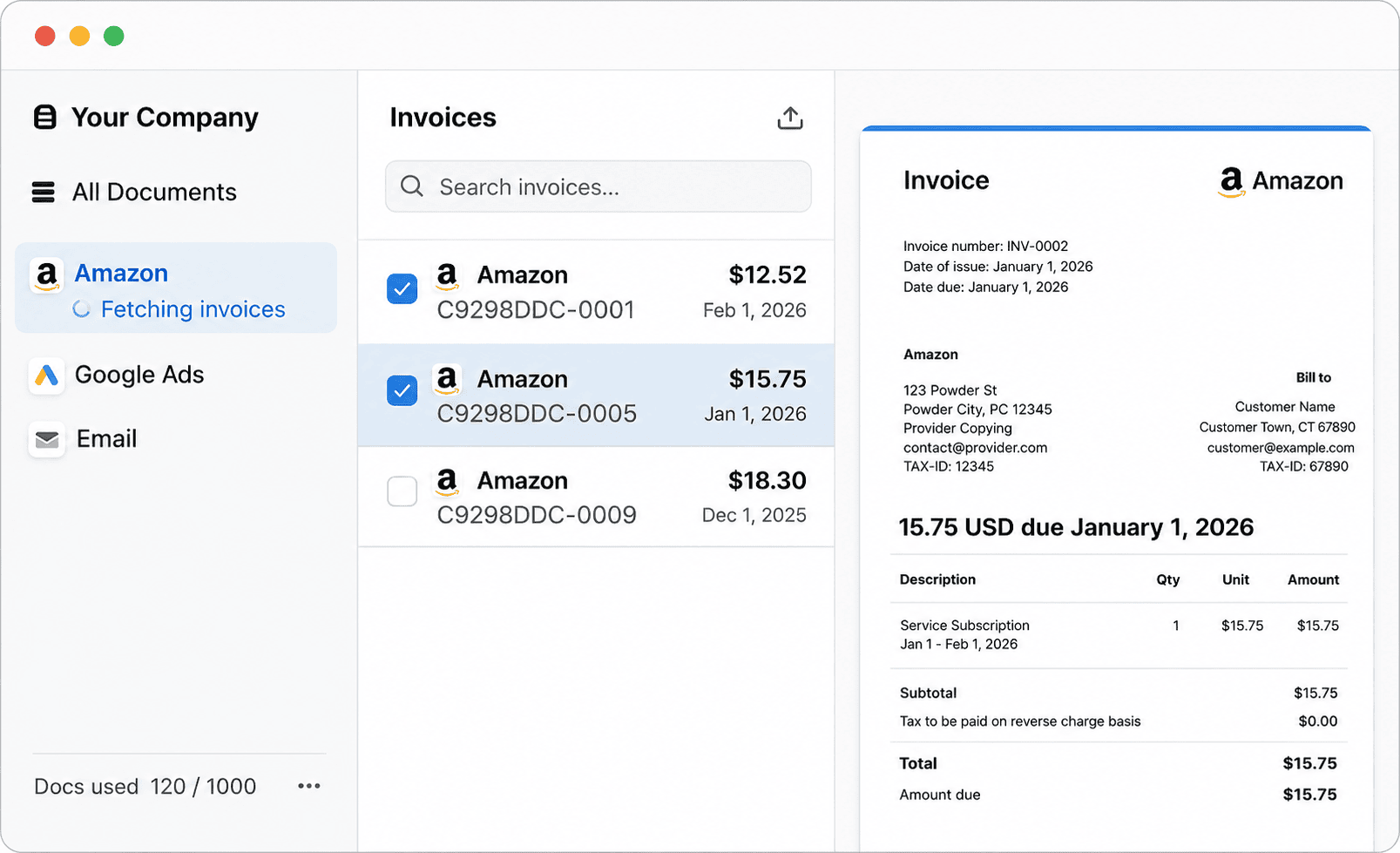The width and height of the screenshot is (1400, 853).
Task: Click into the Search invoices field
Action: (599, 186)
